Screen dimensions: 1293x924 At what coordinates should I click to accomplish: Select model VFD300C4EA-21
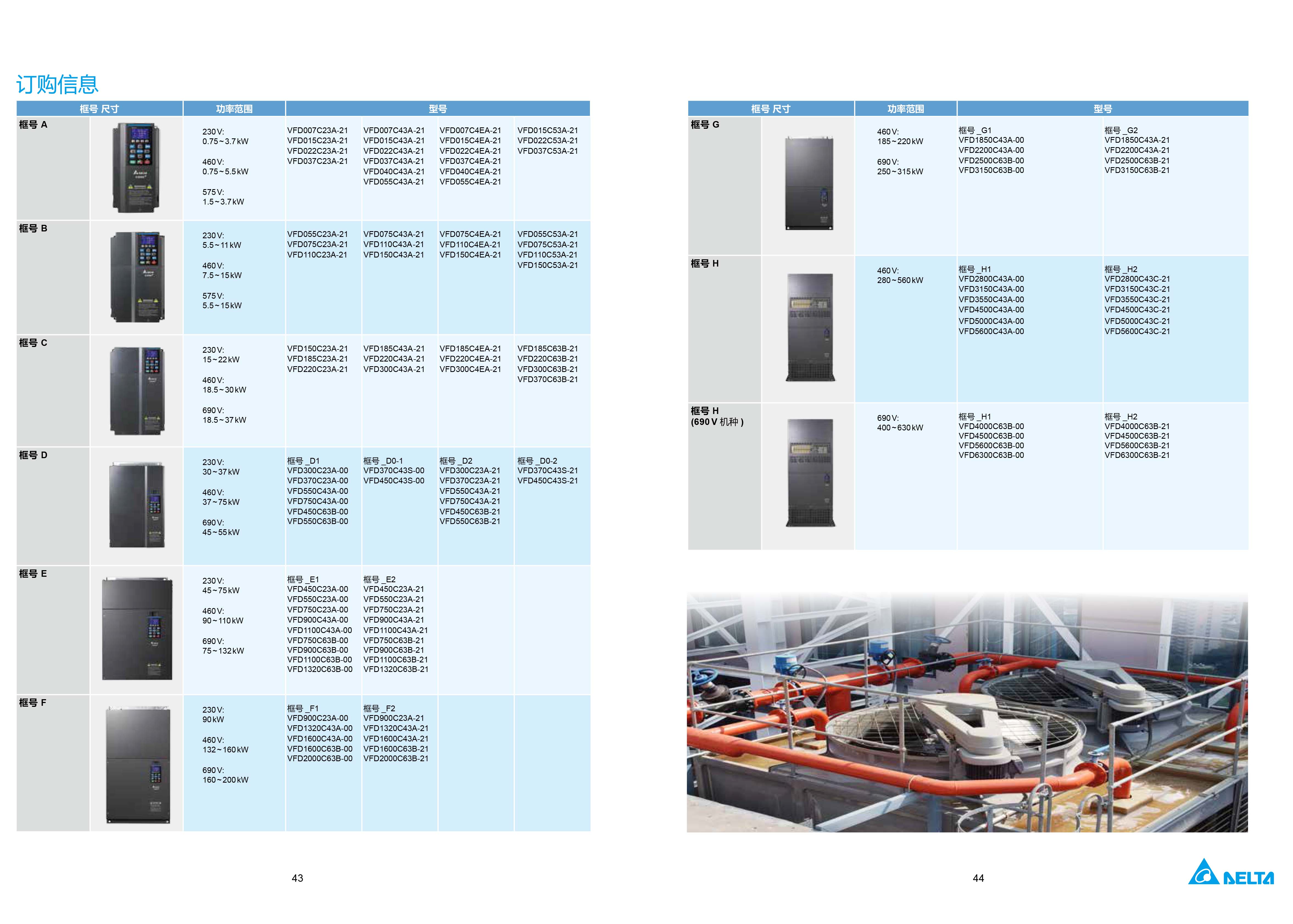point(470,369)
